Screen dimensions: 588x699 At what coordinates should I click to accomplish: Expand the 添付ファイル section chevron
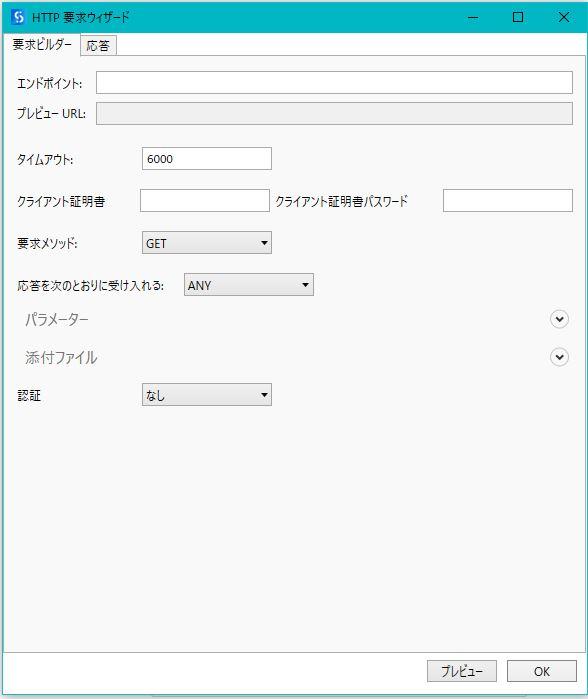pyautogui.click(x=559, y=357)
